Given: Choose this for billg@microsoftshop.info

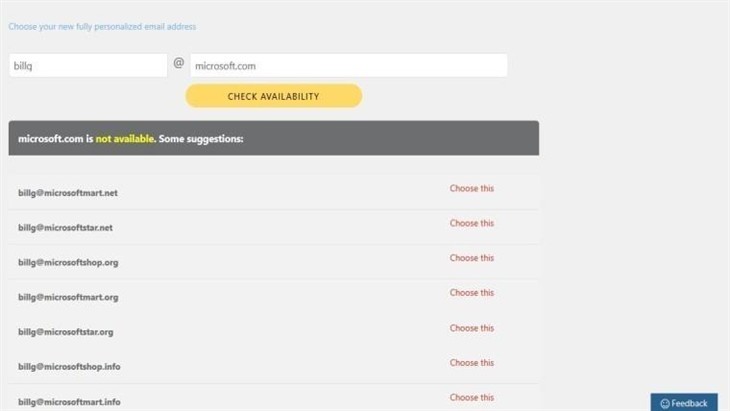Looking at the screenshot, I should point(472,363).
